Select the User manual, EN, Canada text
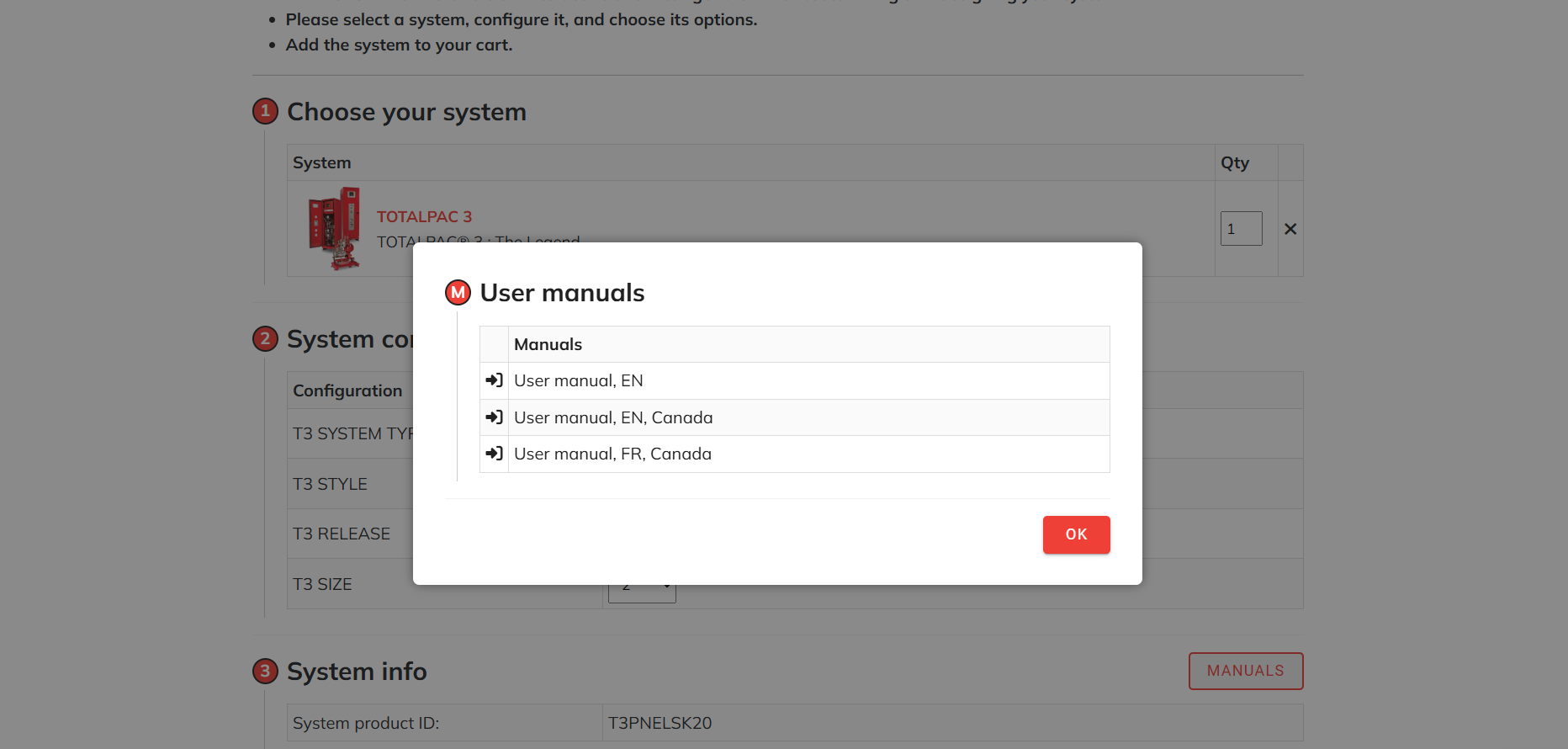Viewport: 1568px width, 749px height. tap(613, 417)
